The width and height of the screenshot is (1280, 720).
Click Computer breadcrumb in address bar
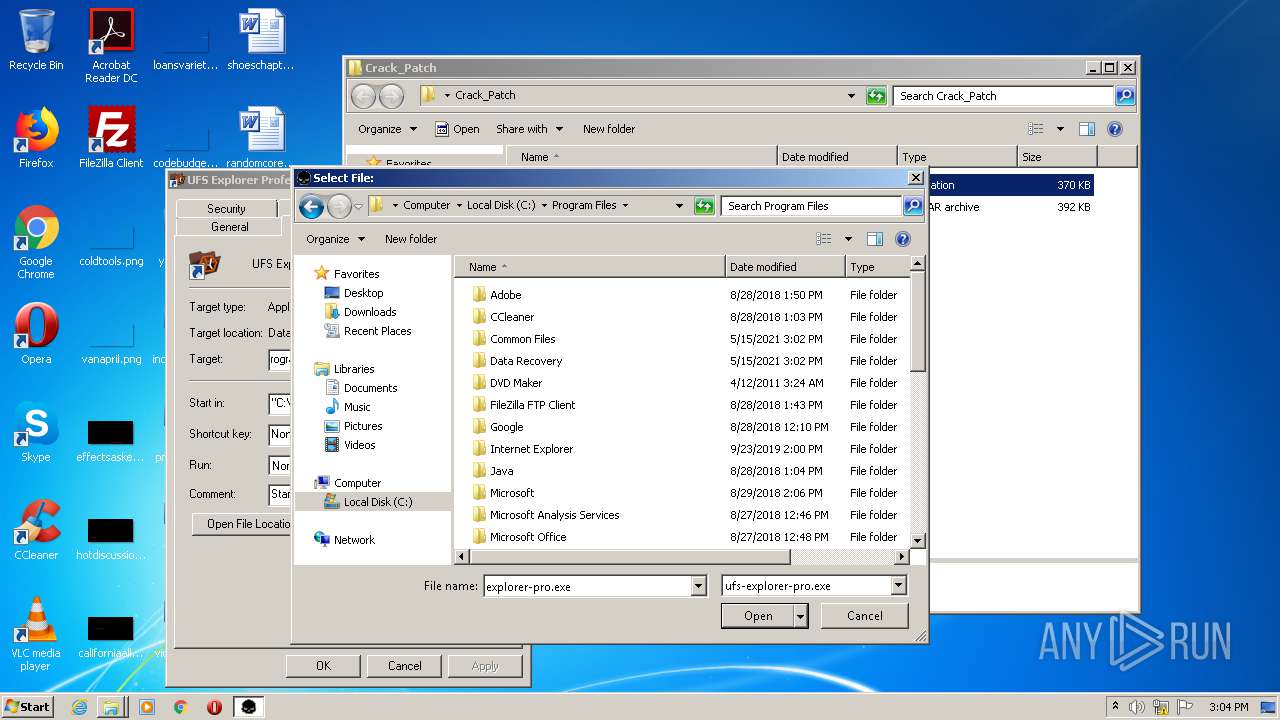tap(427, 206)
